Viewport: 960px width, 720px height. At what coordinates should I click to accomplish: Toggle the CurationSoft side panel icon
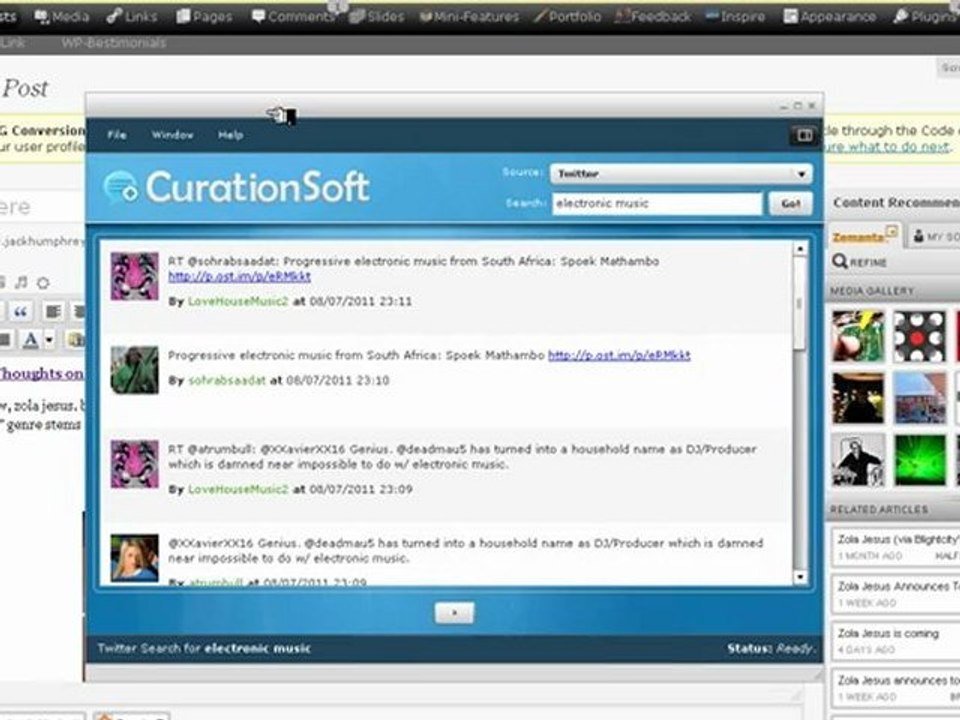click(804, 135)
